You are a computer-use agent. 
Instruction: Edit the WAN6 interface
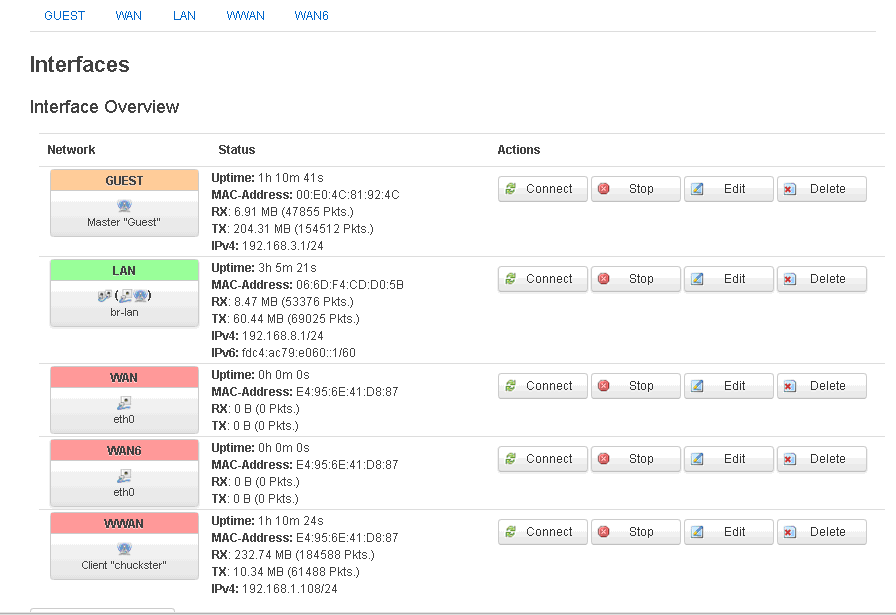point(729,459)
